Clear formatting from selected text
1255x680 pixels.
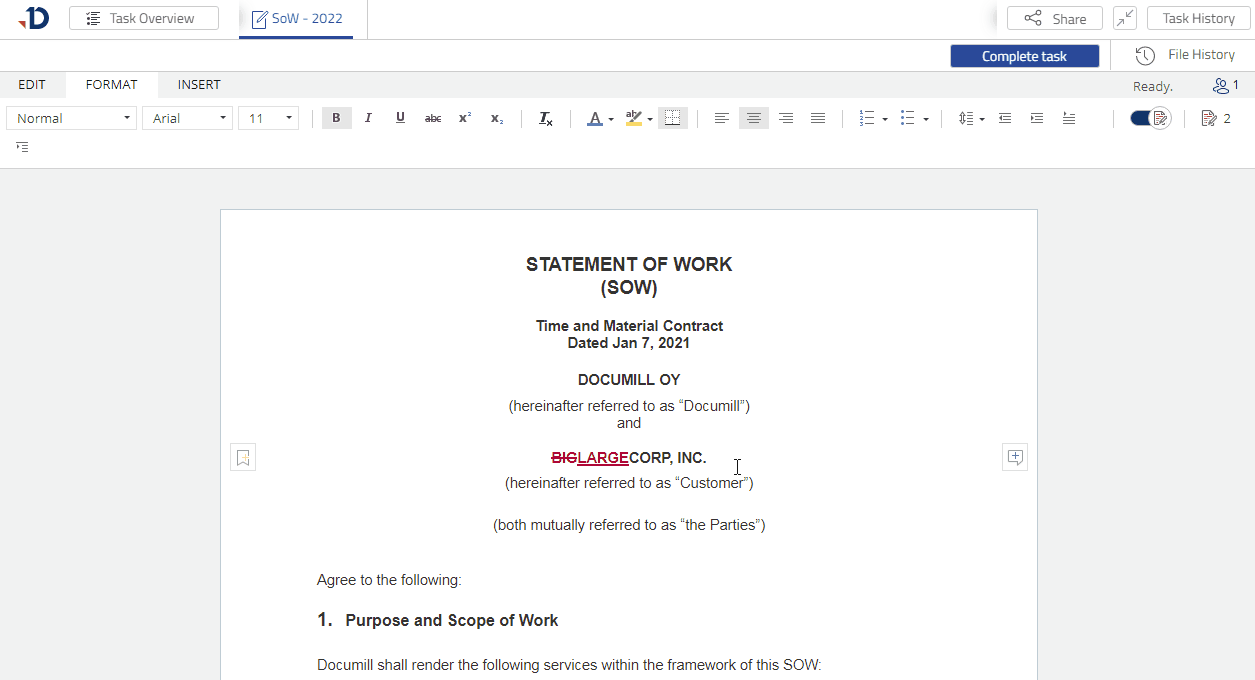545,118
